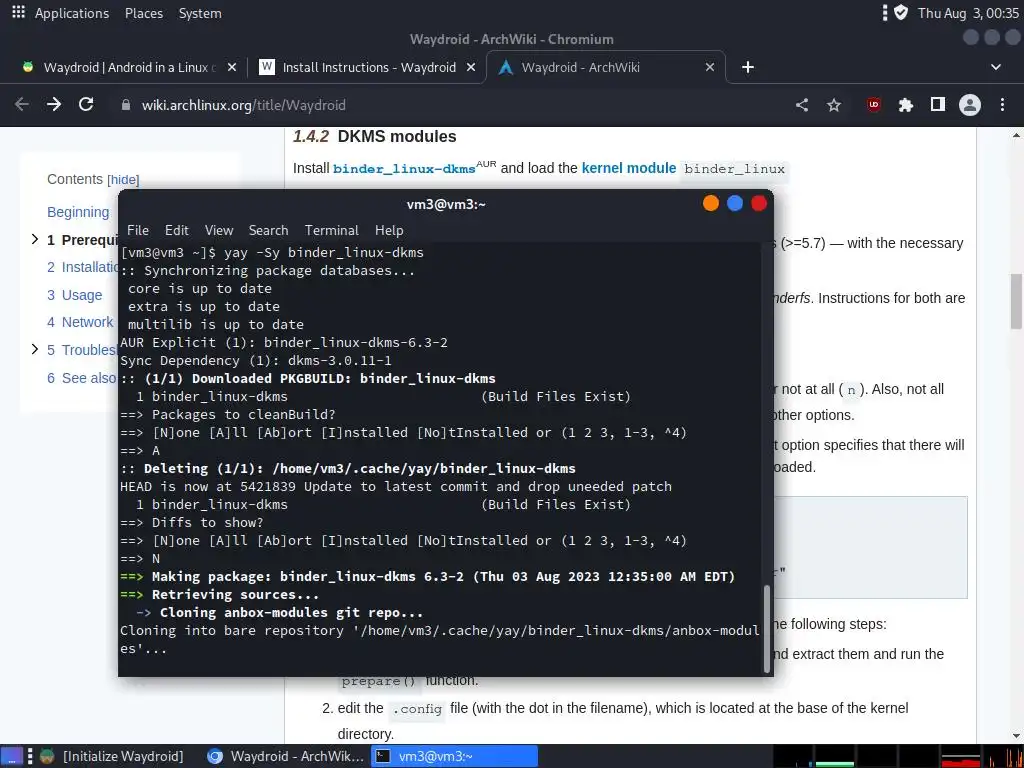Reload the ArchWiki page
Image resolution: width=1024 pixels, height=768 pixels.
(x=86, y=104)
